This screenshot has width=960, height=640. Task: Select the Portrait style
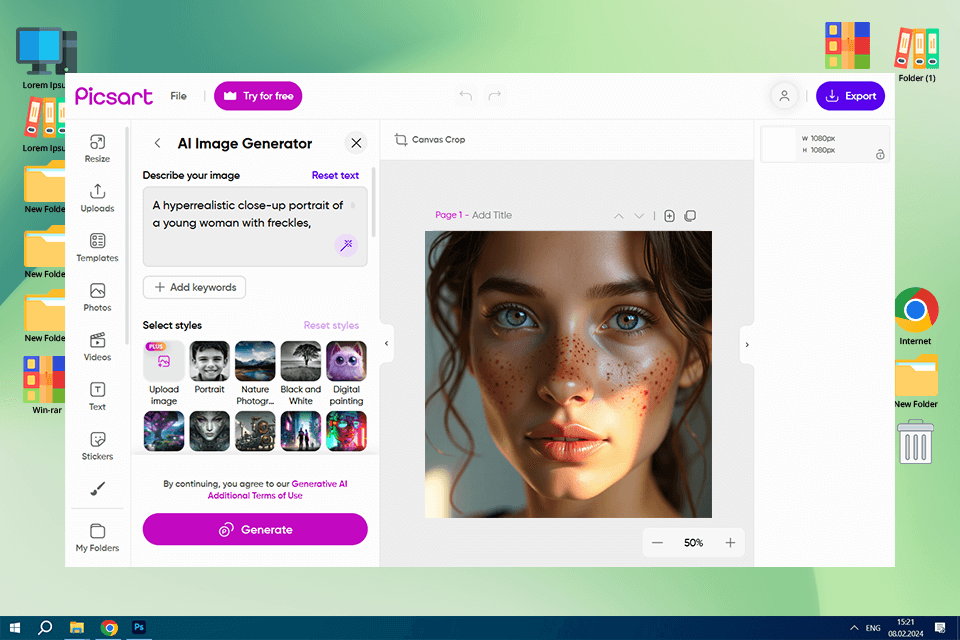209,367
